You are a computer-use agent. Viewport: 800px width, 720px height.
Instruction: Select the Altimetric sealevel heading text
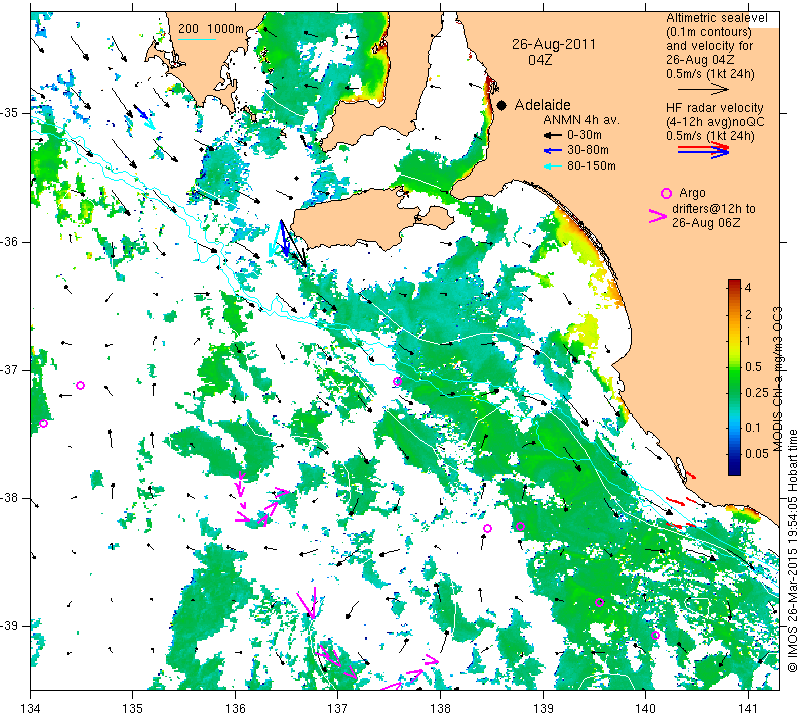pyautogui.click(x=717, y=18)
